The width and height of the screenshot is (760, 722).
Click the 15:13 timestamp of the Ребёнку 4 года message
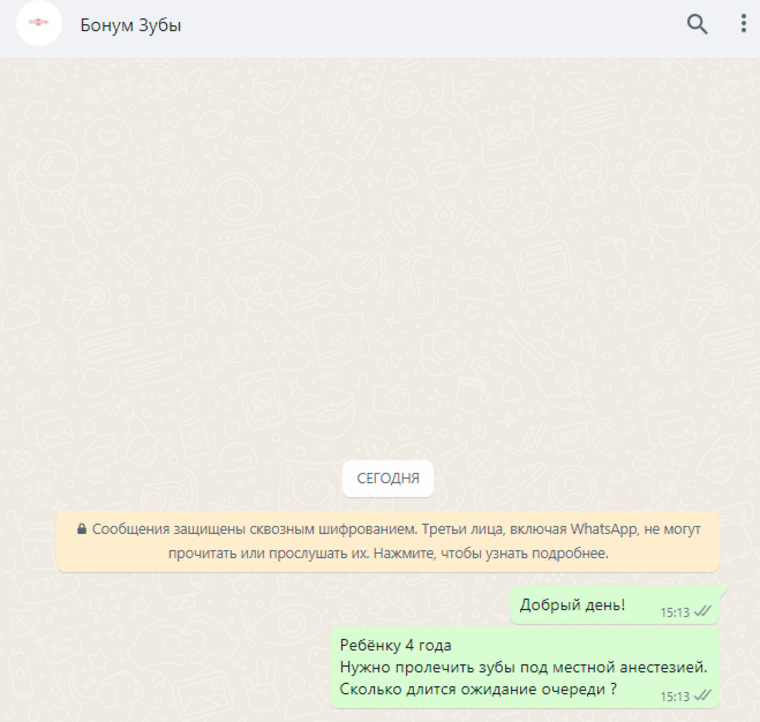point(675,697)
